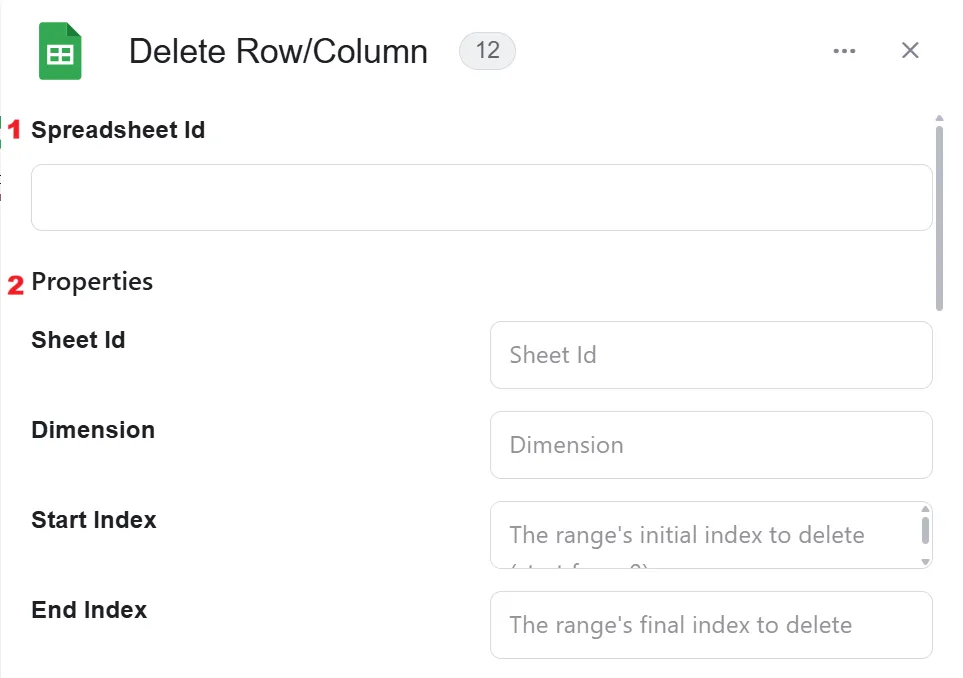
Task: Click the Google Sheets green icon
Action: (x=60, y=51)
